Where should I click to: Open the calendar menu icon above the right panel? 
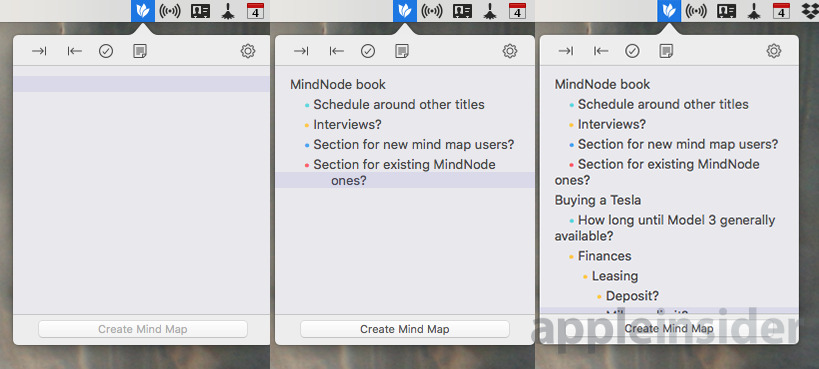[781, 11]
